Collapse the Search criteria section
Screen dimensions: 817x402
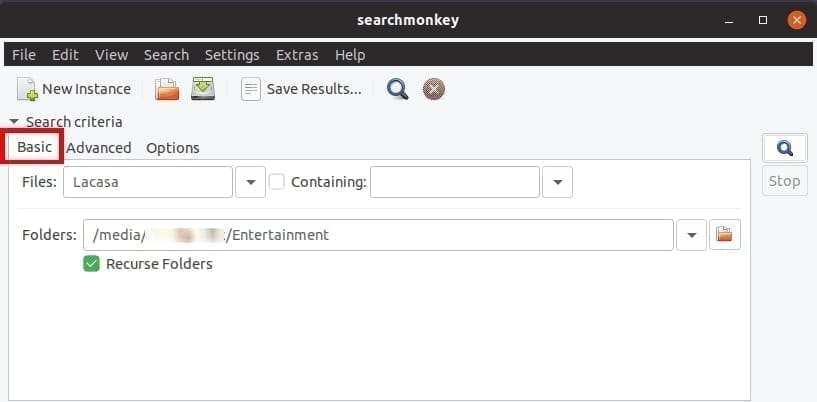point(14,122)
